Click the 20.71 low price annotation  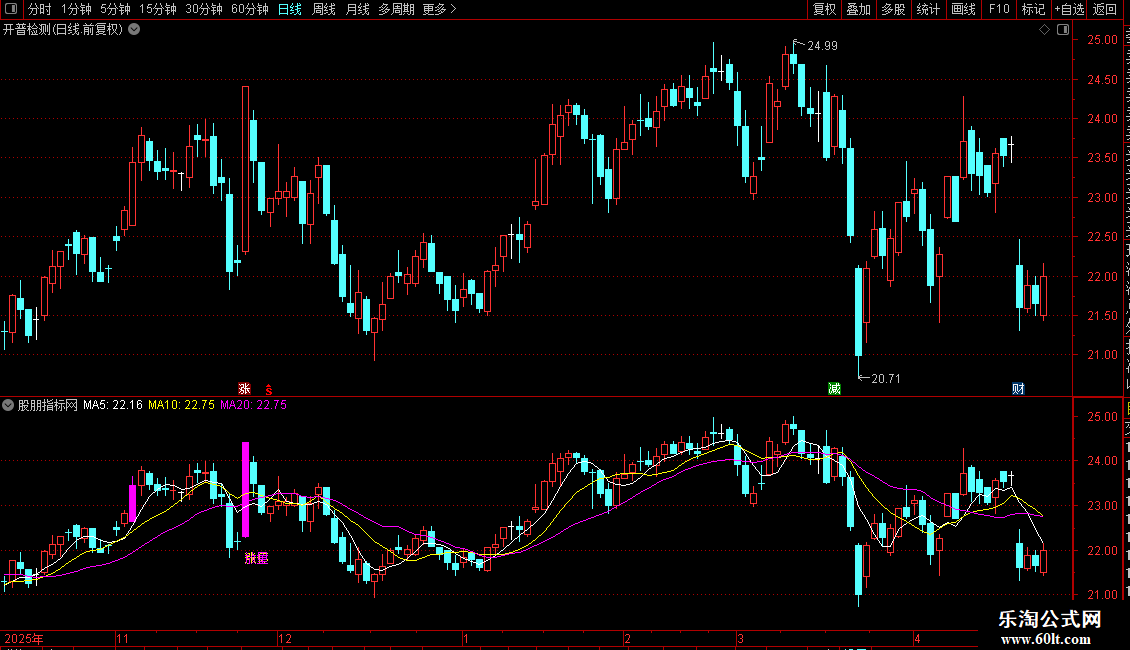(886, 378)
